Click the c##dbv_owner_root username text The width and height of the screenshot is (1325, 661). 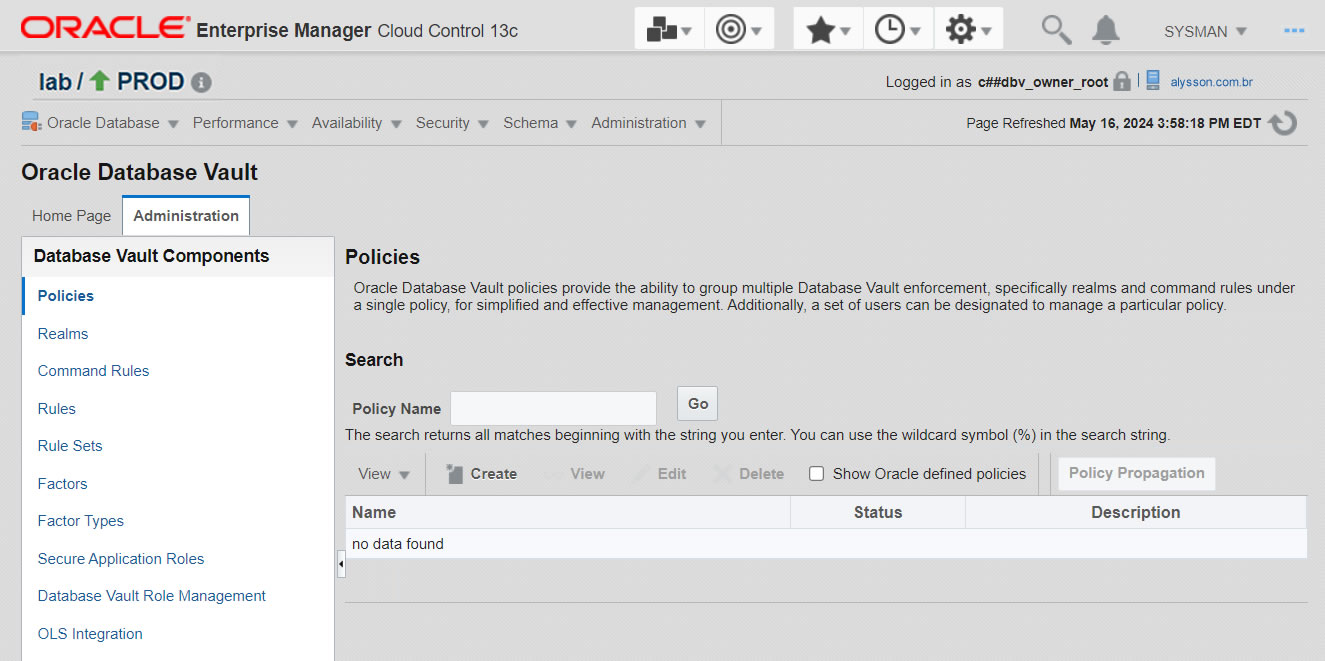pyautogui.click(x=1043, y=82)
